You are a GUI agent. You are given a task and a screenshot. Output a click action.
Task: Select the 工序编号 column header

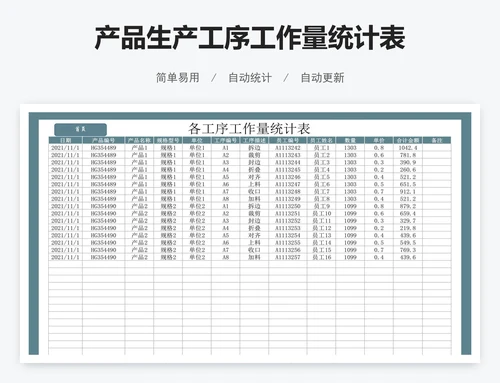[226, 140]
